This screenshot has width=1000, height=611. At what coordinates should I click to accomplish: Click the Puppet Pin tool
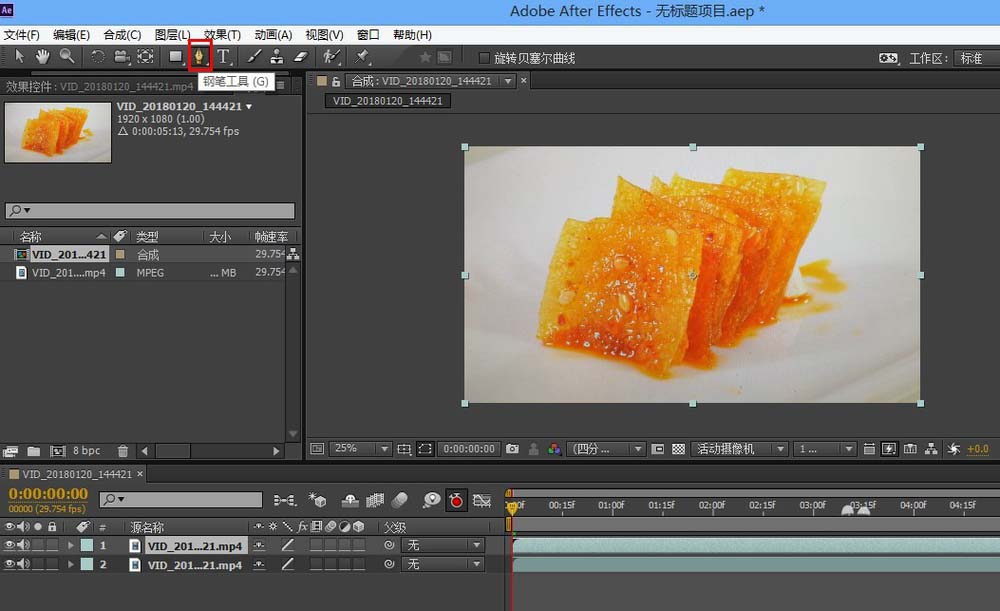[x=362, y=57]
